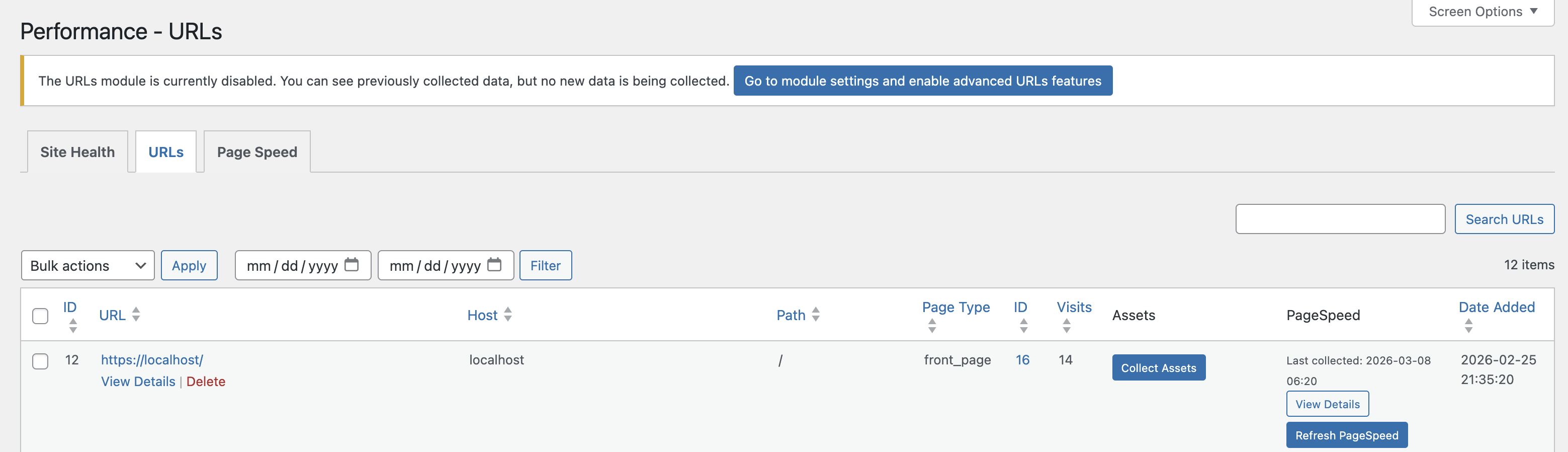Open the Bulk actions dropdown
1568x452 pixels.
pyautogui.click(x=88, y=266)
